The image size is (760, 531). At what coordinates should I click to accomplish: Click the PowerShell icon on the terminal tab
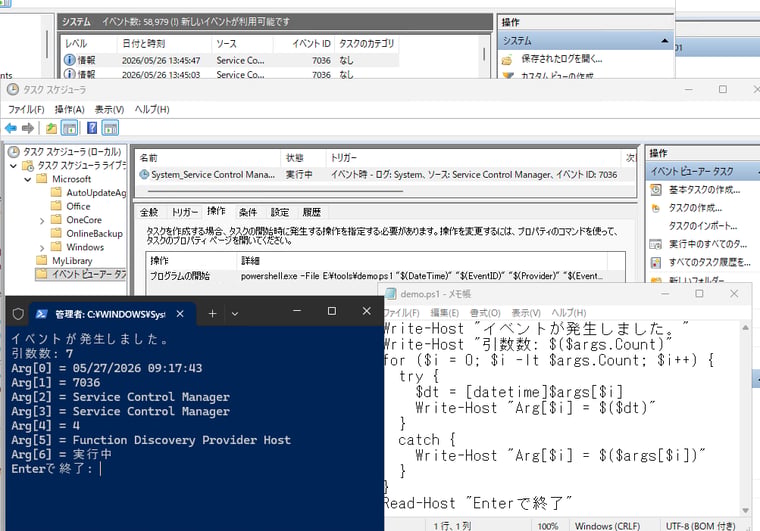(41, 314)
